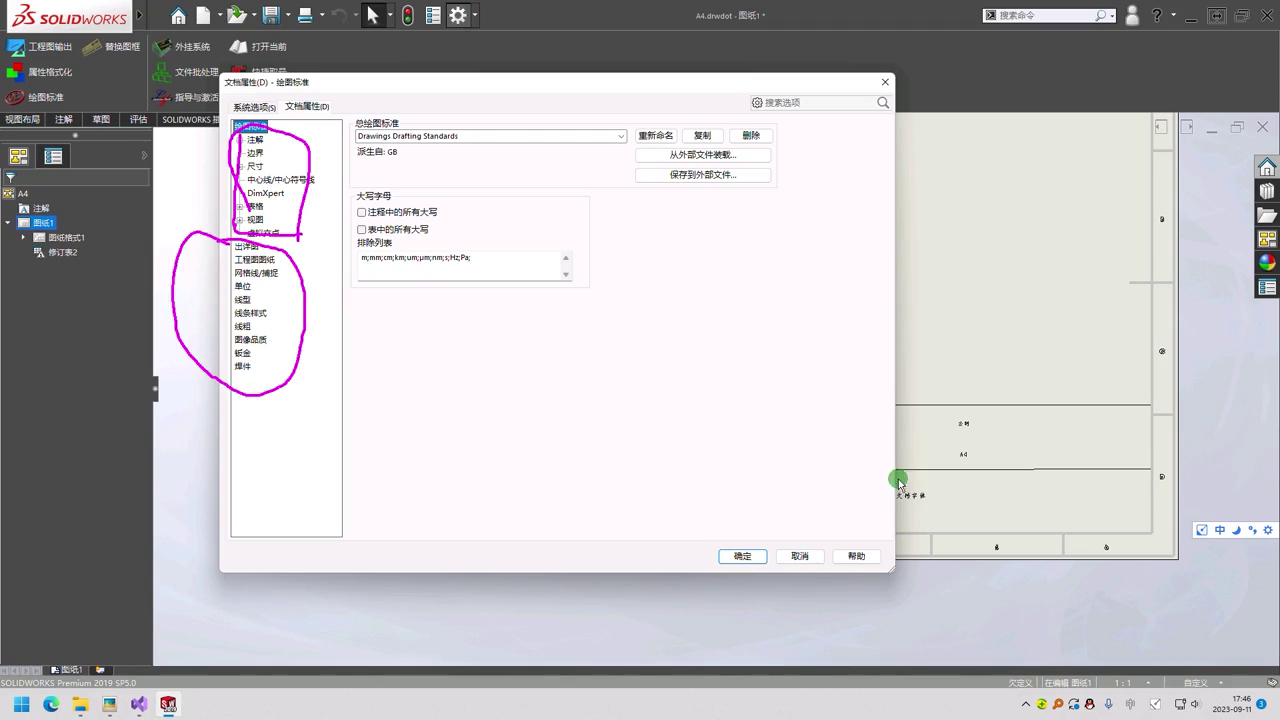Click the 替换图框 toolbar command
The image size is (1280, 720).
click(112, 47)
